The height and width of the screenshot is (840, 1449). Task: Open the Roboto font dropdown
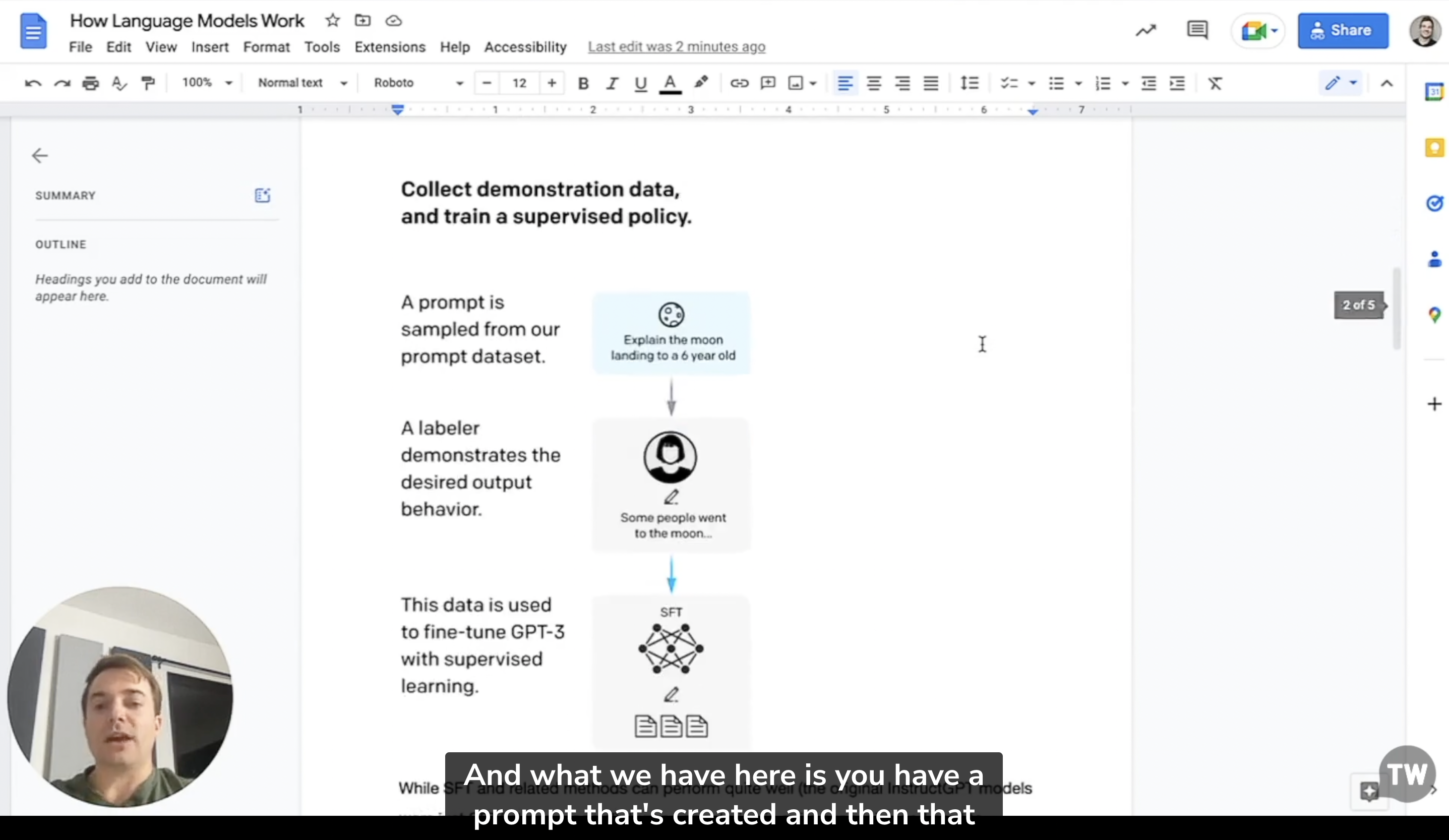pos(418,83)
